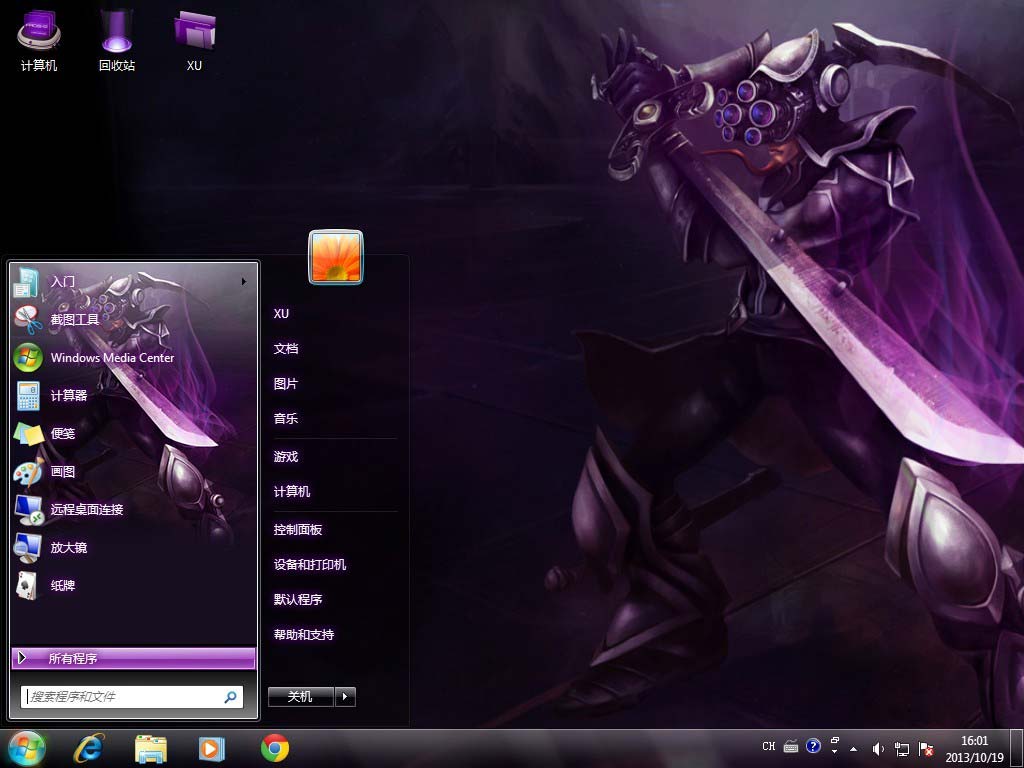Click the user account picture thumbnail
This screenshot has height=768, width=1024.
[x=336, y=257]
